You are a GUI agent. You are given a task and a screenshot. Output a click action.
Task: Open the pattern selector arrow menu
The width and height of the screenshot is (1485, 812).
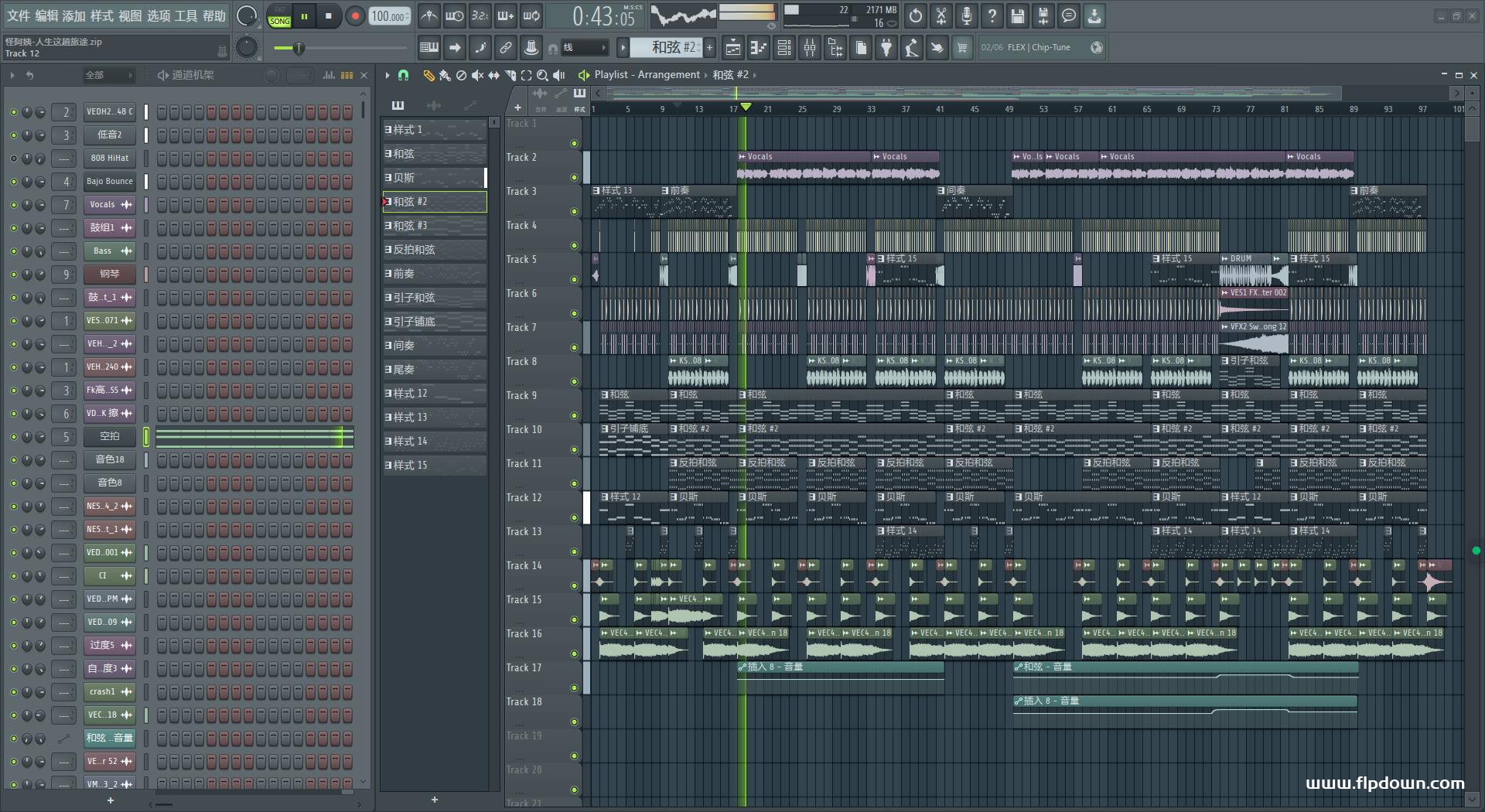[623, 48]
